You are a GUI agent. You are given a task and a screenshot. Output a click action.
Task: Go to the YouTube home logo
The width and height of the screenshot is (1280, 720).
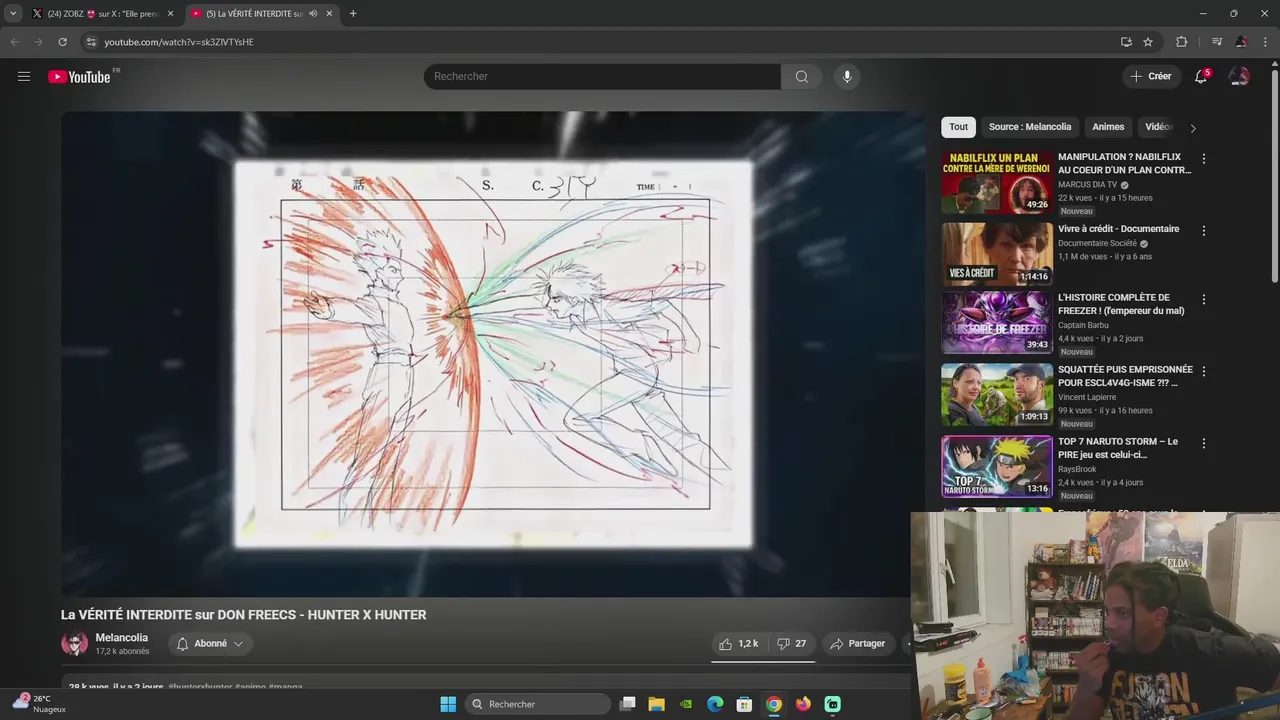tap(79, 77)
